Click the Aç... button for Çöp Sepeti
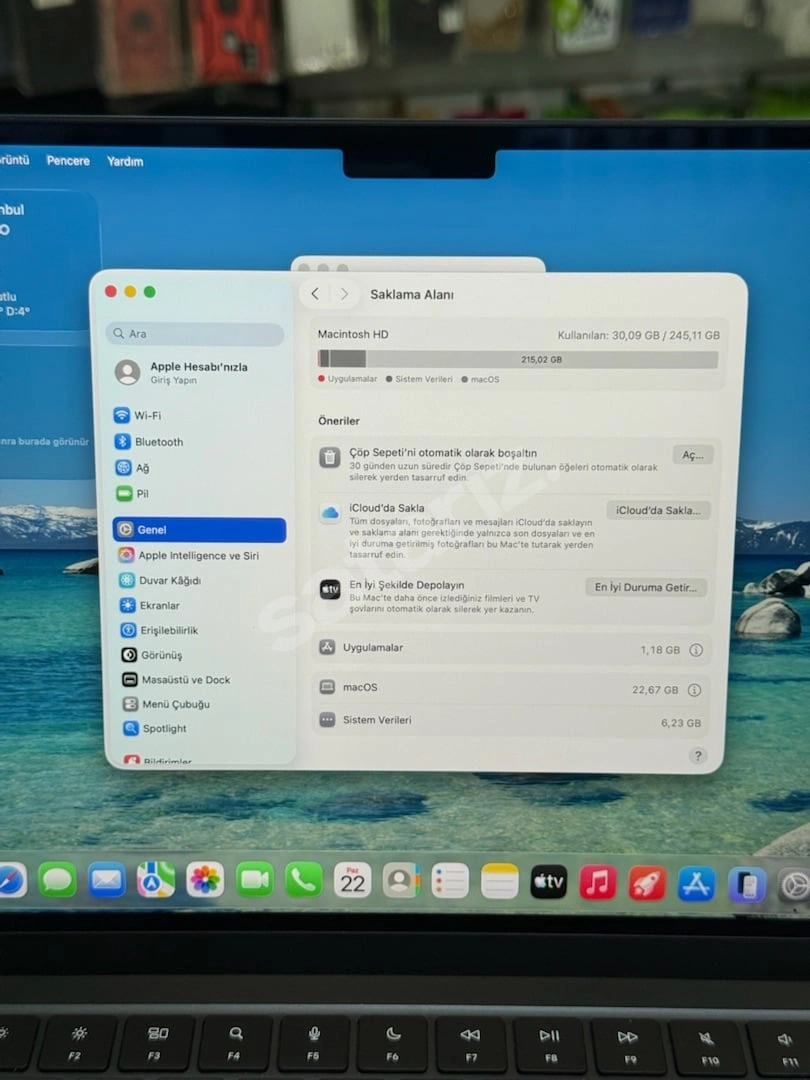The width and height of the screenshot is (810, 1080). (x=693, y=455)
